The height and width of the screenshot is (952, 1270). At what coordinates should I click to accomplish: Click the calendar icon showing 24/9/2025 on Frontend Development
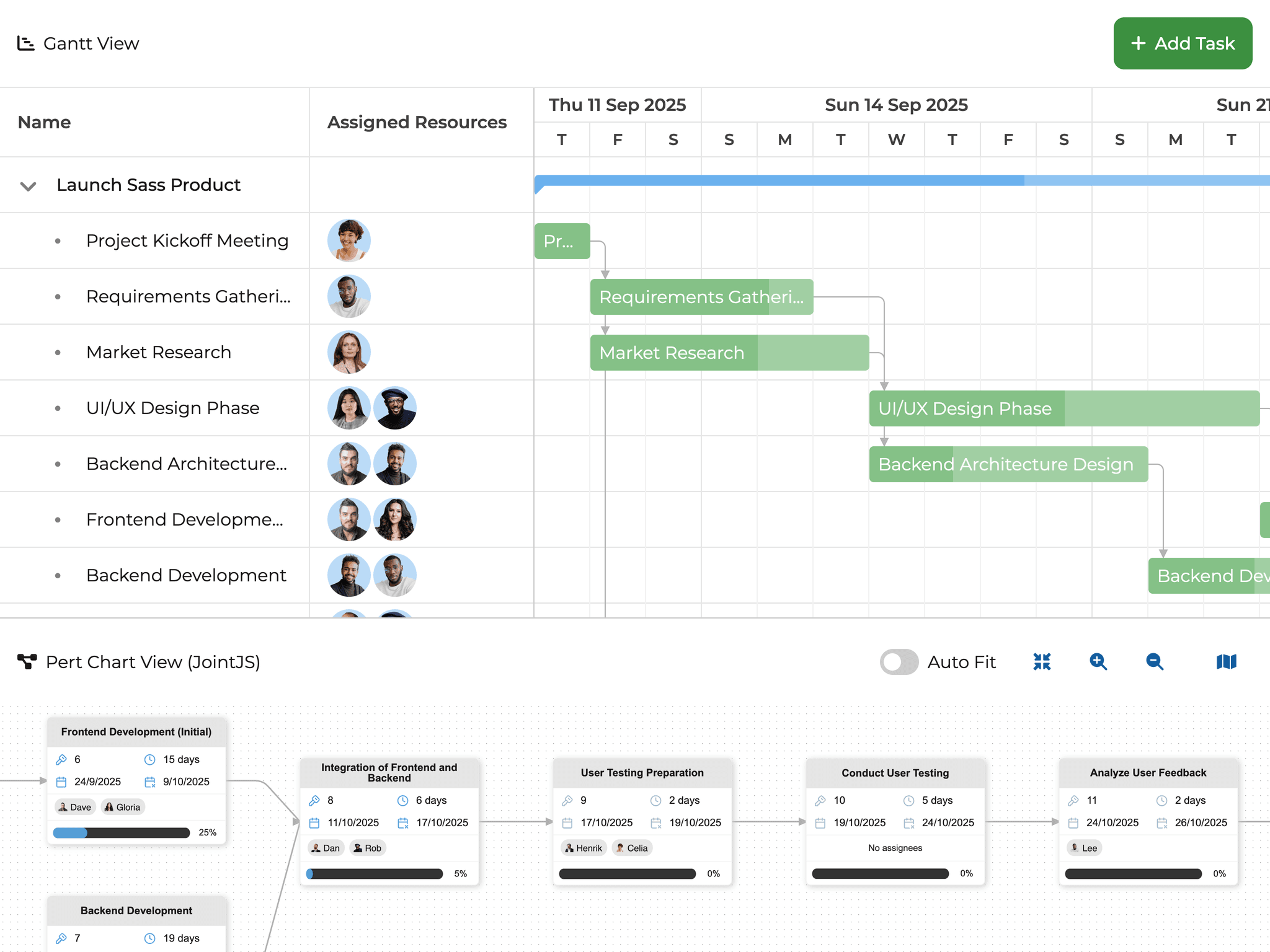click(x=62, y=782)
